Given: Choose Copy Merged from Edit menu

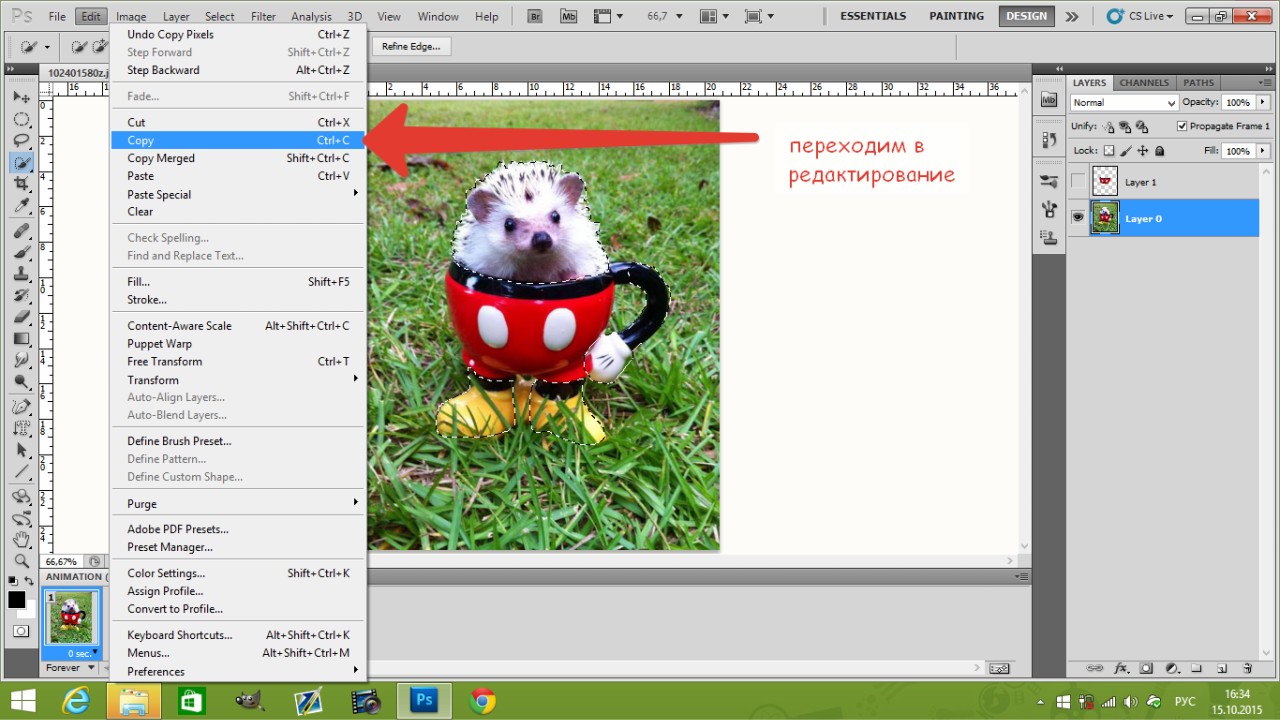Looking at the screenshot, I should [x=161, y=158].
